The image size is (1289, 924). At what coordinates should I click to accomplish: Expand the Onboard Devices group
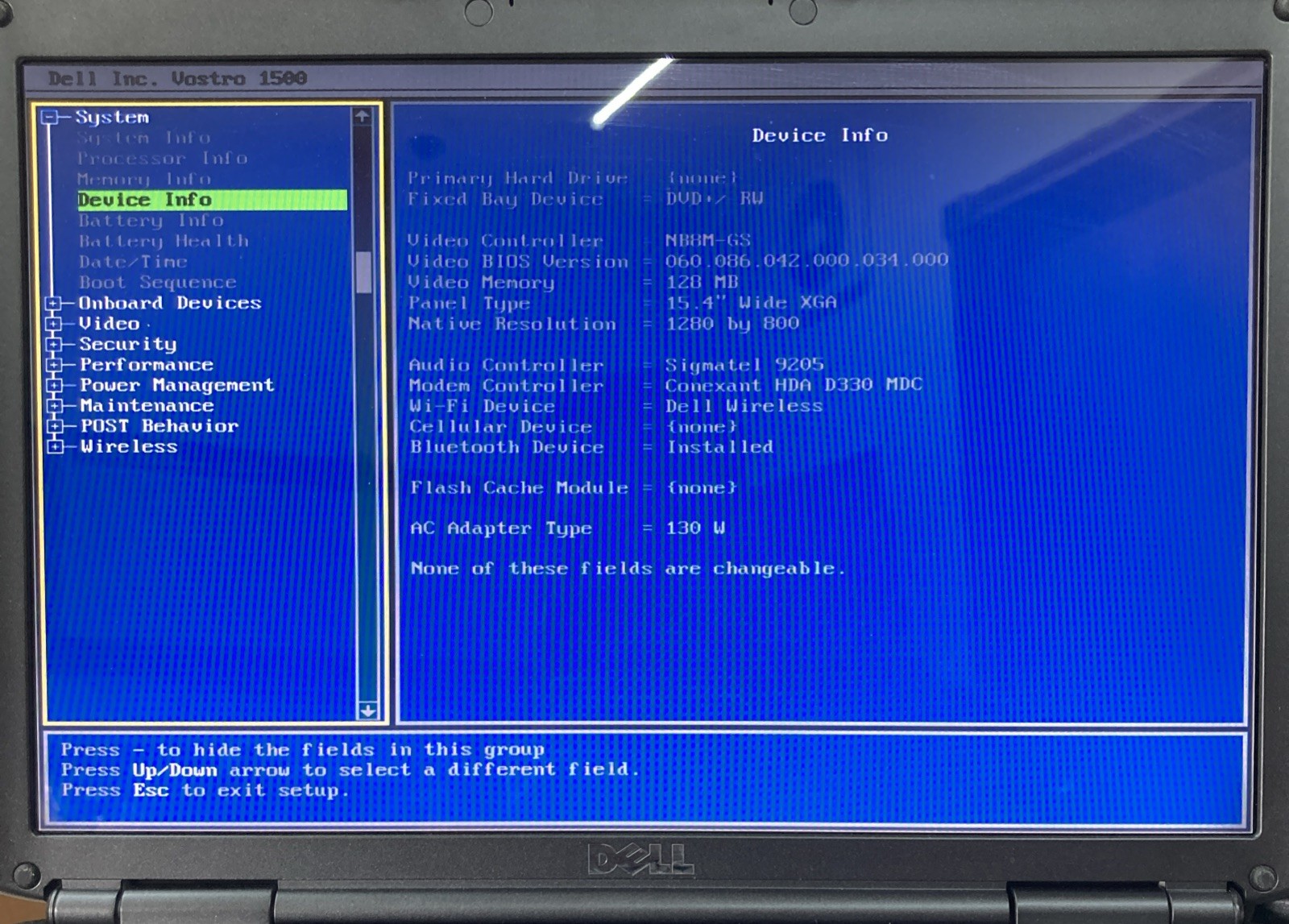click(54, 303)
